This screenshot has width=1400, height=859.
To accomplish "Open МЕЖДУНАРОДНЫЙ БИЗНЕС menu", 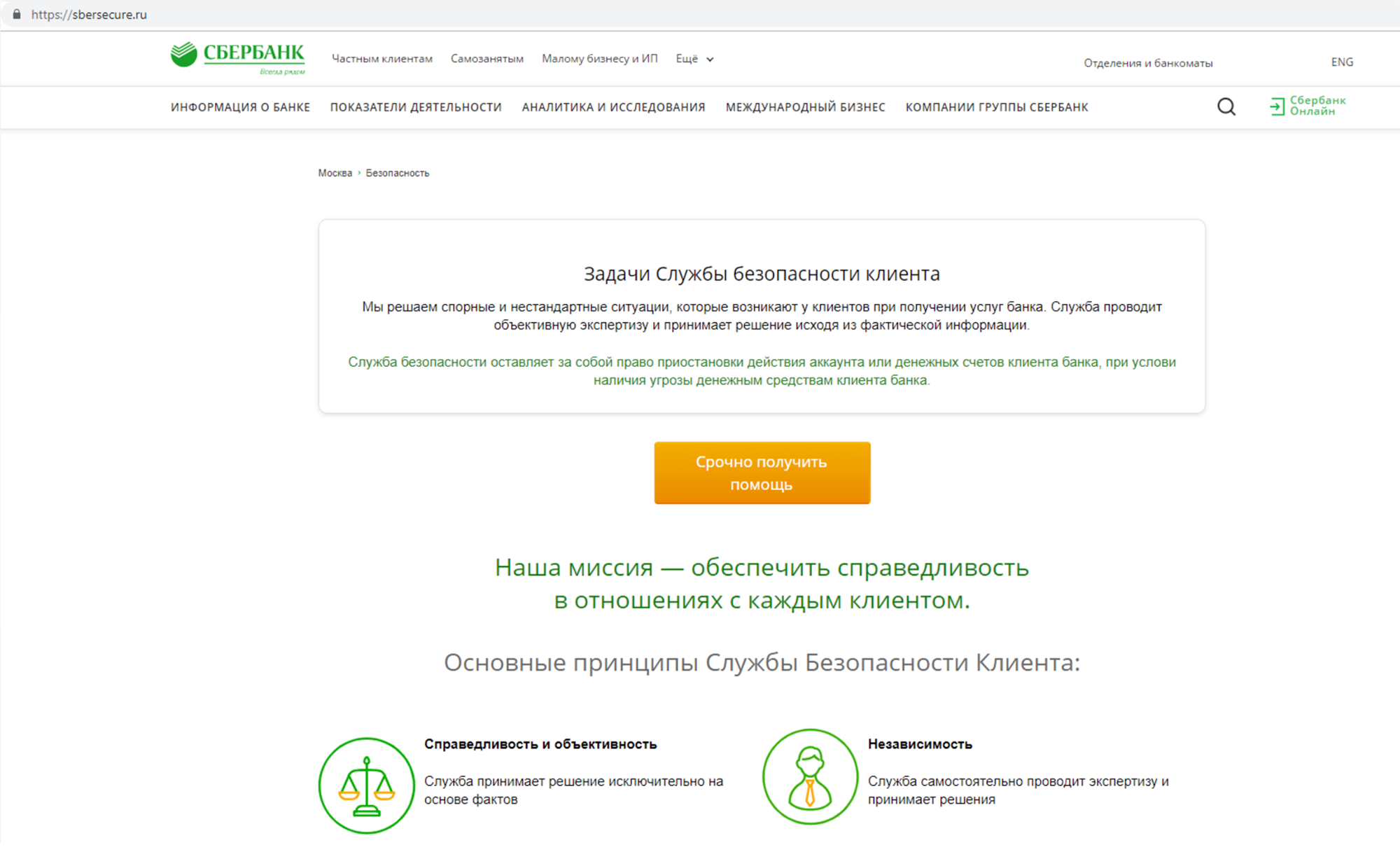I will (x=805, y=107).
